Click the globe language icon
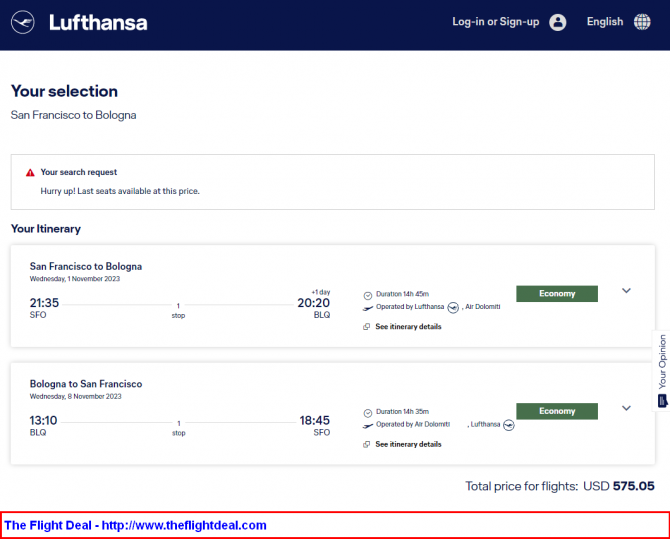This screenshot has height=539, width=670. click(x=642, y=22)
